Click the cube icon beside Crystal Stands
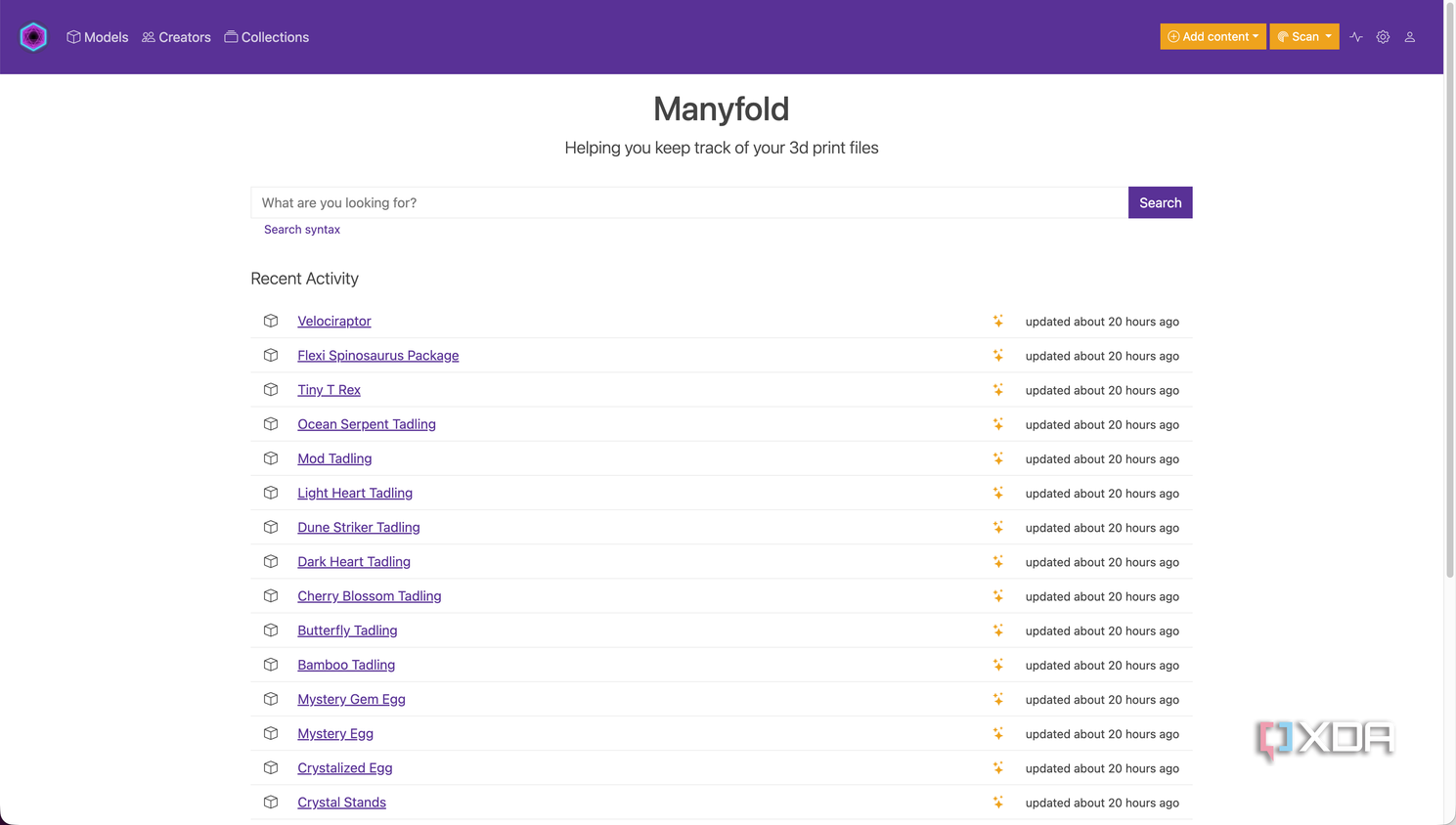 tap(271, 803)
